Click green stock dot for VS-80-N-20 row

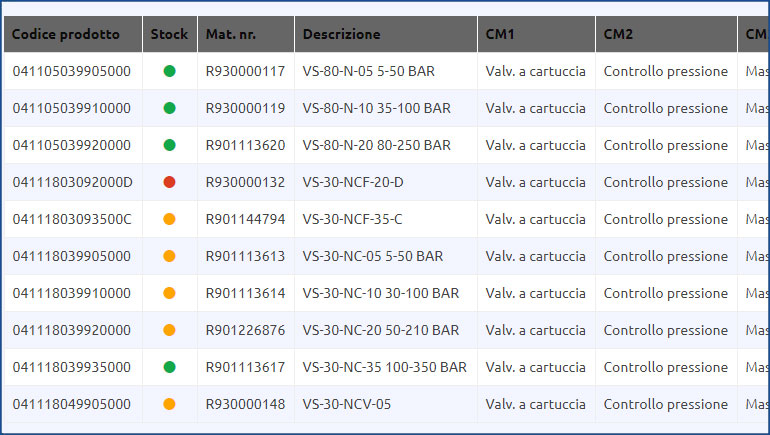click(169, 145)
